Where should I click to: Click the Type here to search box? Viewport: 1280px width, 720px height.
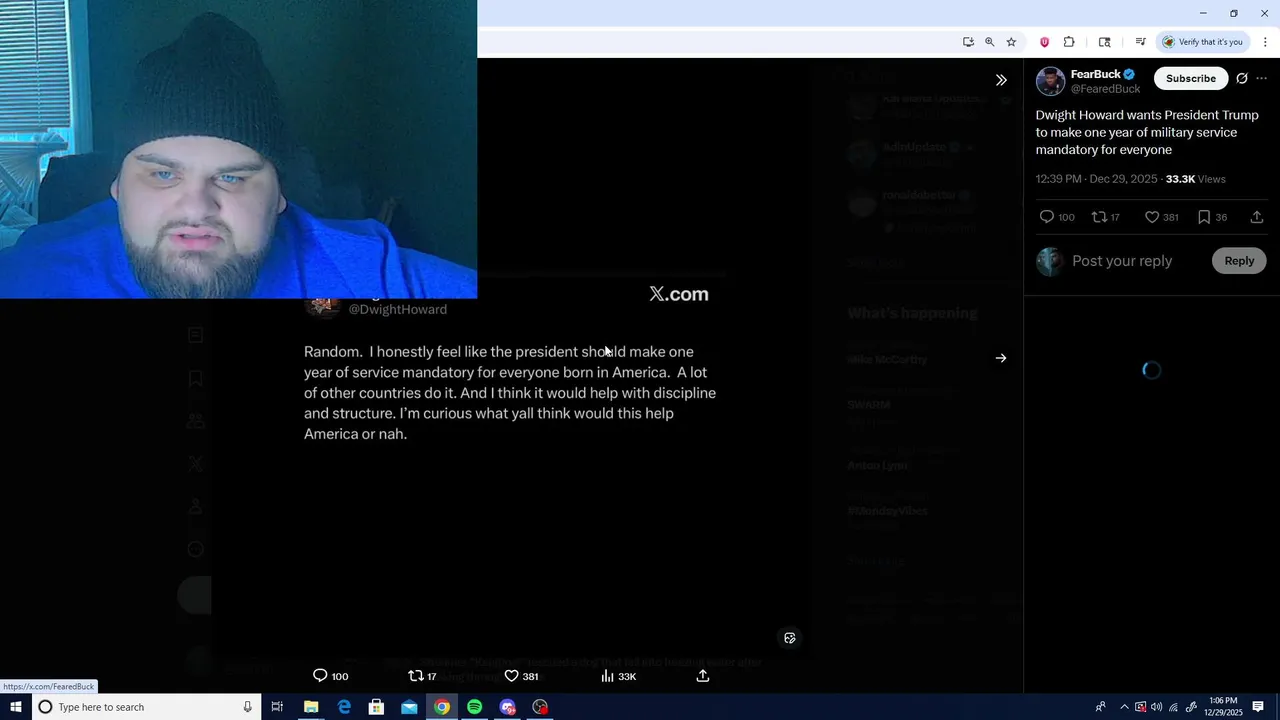pos(147,707)
